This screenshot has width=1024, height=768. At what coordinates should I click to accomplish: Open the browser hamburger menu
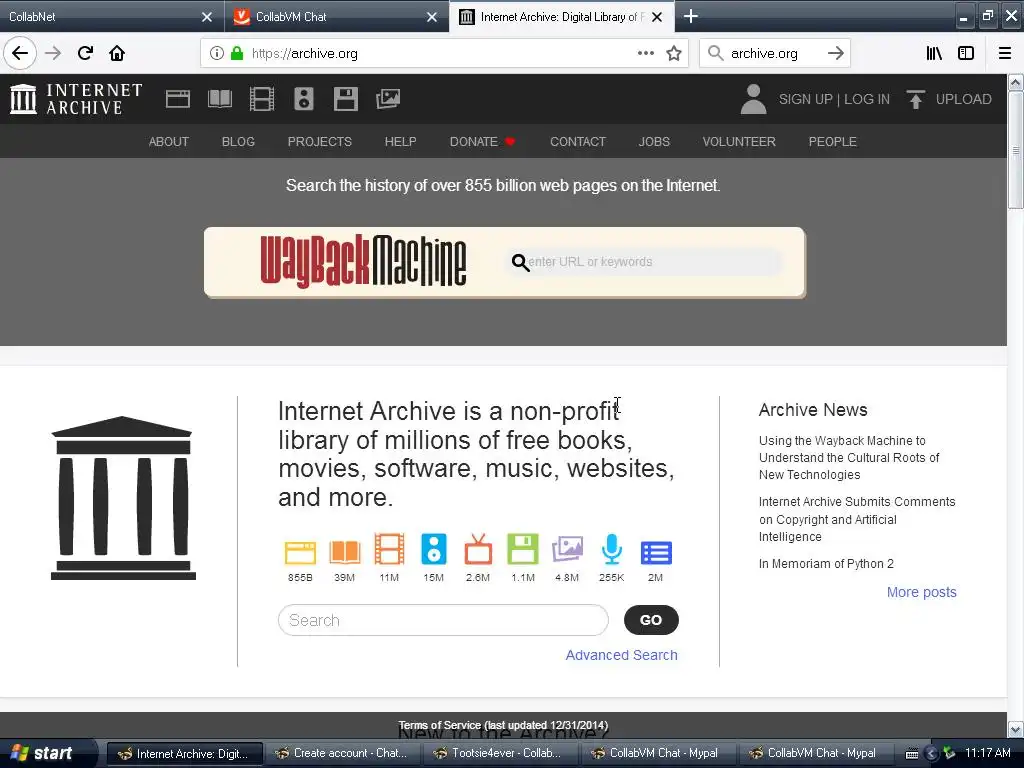click(x=1004, y=53)
